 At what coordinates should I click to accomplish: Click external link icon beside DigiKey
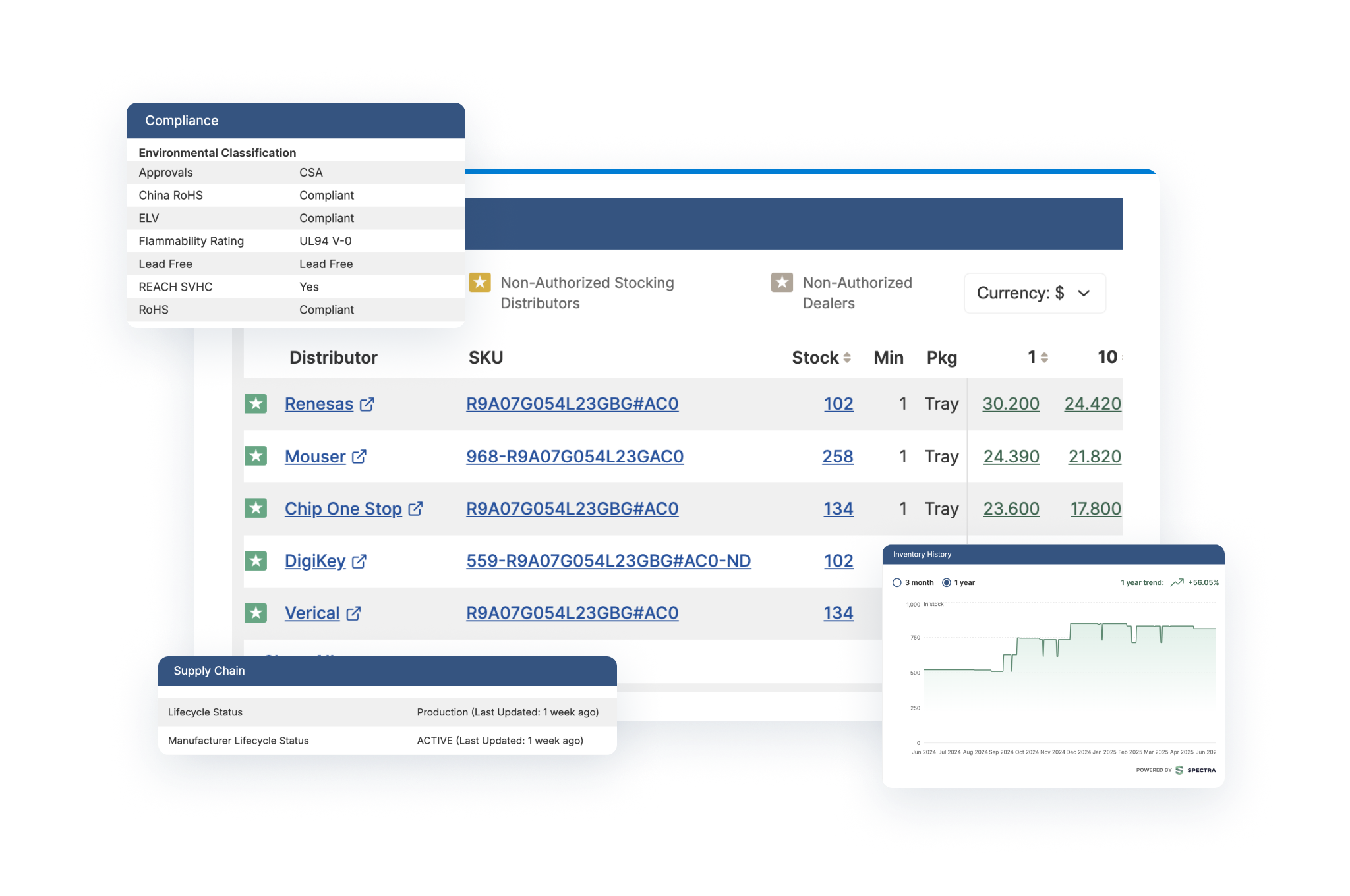[359, 561]
